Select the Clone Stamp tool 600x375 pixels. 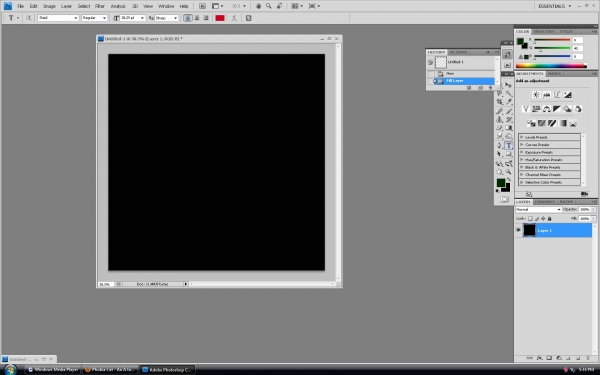click(500, 119)
